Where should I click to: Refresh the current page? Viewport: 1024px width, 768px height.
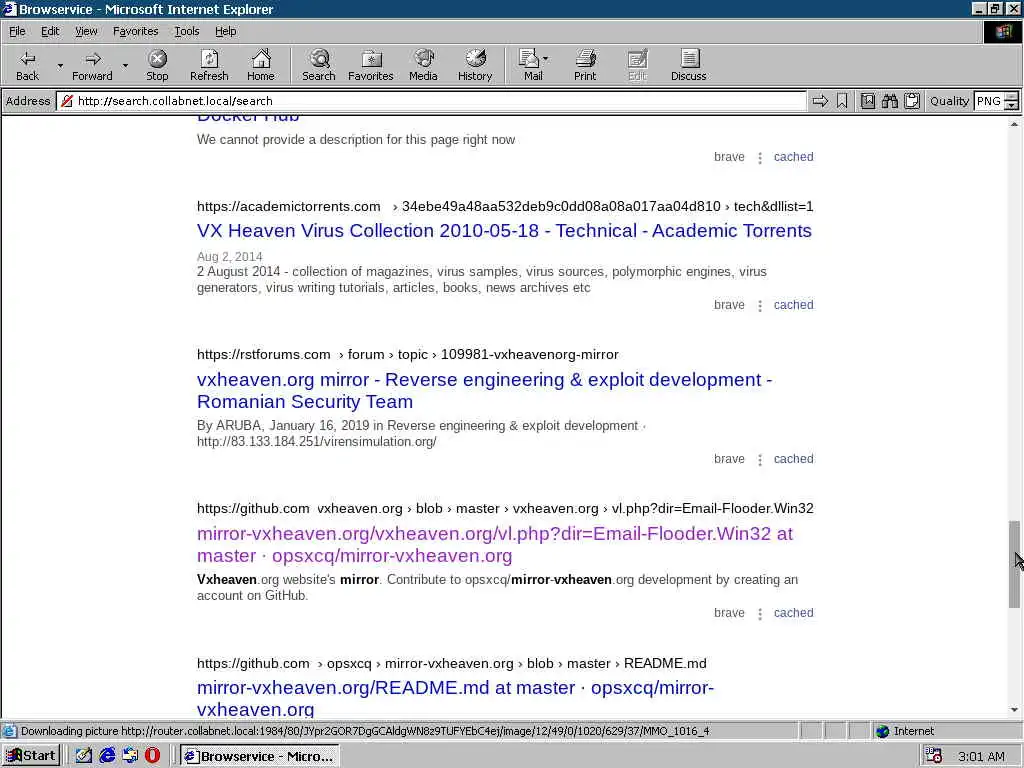click(x=209, y=65)
